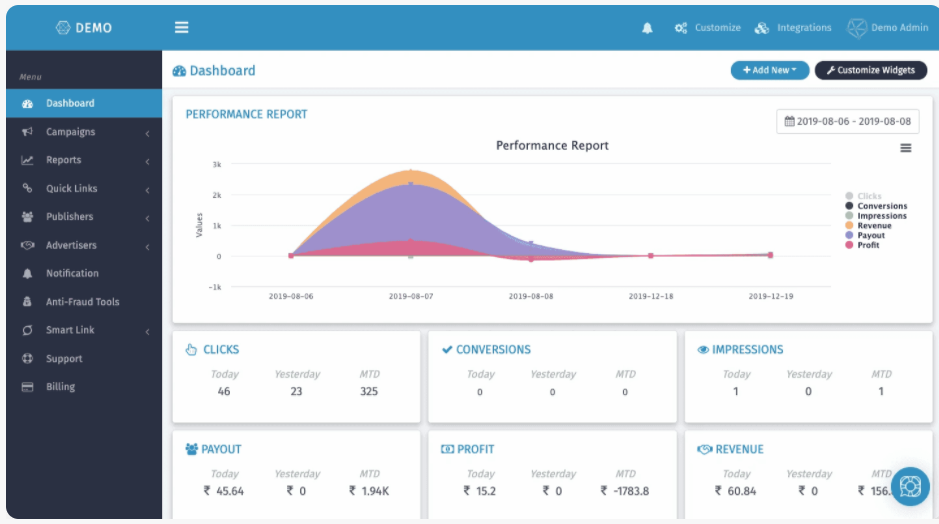
Task: Click the Integrations icon in top bar
Action: 762,28
